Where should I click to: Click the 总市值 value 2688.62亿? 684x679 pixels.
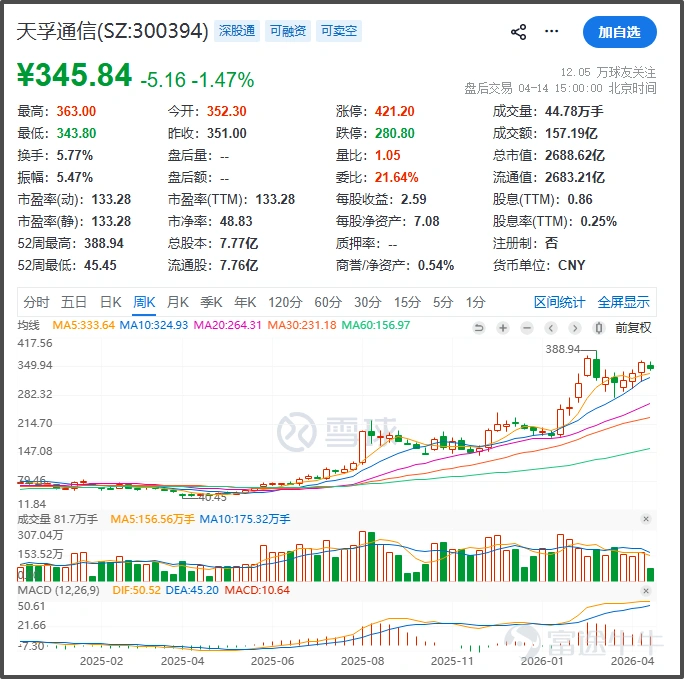pos(575,156)
